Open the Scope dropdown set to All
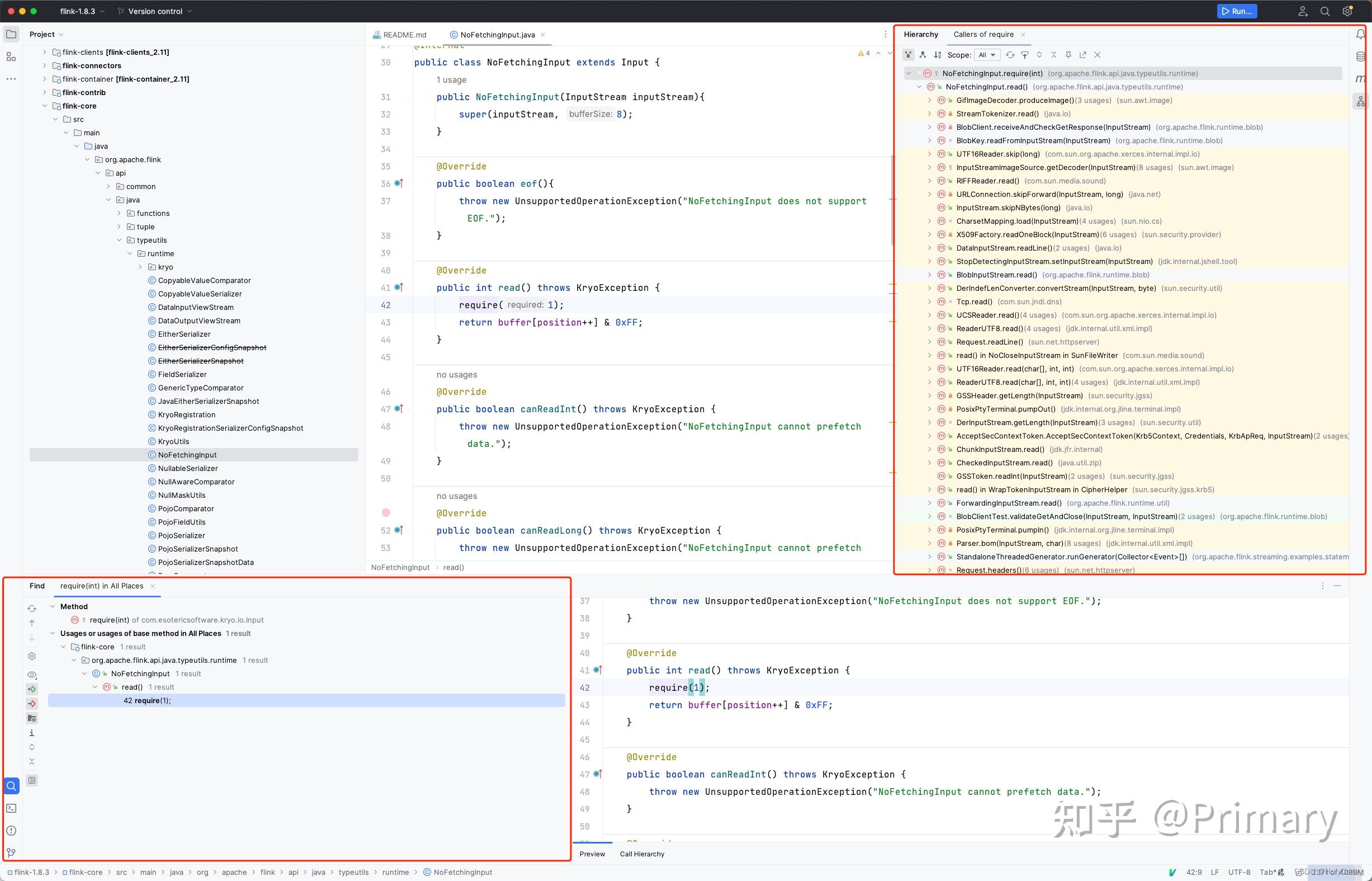This screenshot has height=881, width=1372. click(987, 54)
